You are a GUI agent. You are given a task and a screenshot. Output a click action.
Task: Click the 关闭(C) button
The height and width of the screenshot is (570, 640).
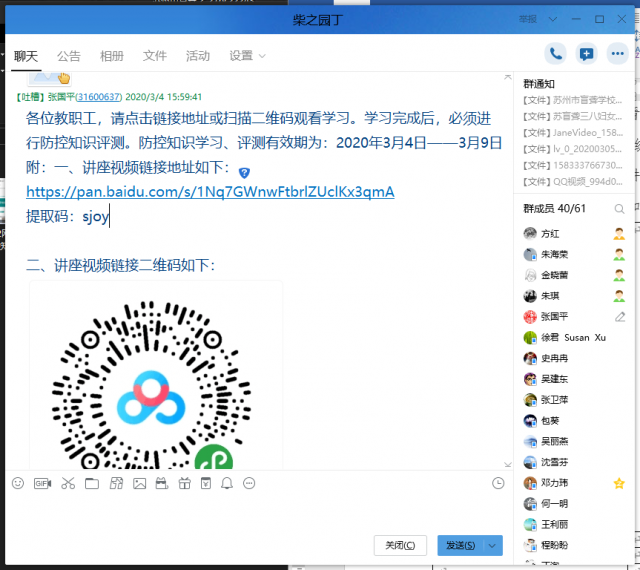[x=400, y=546]
